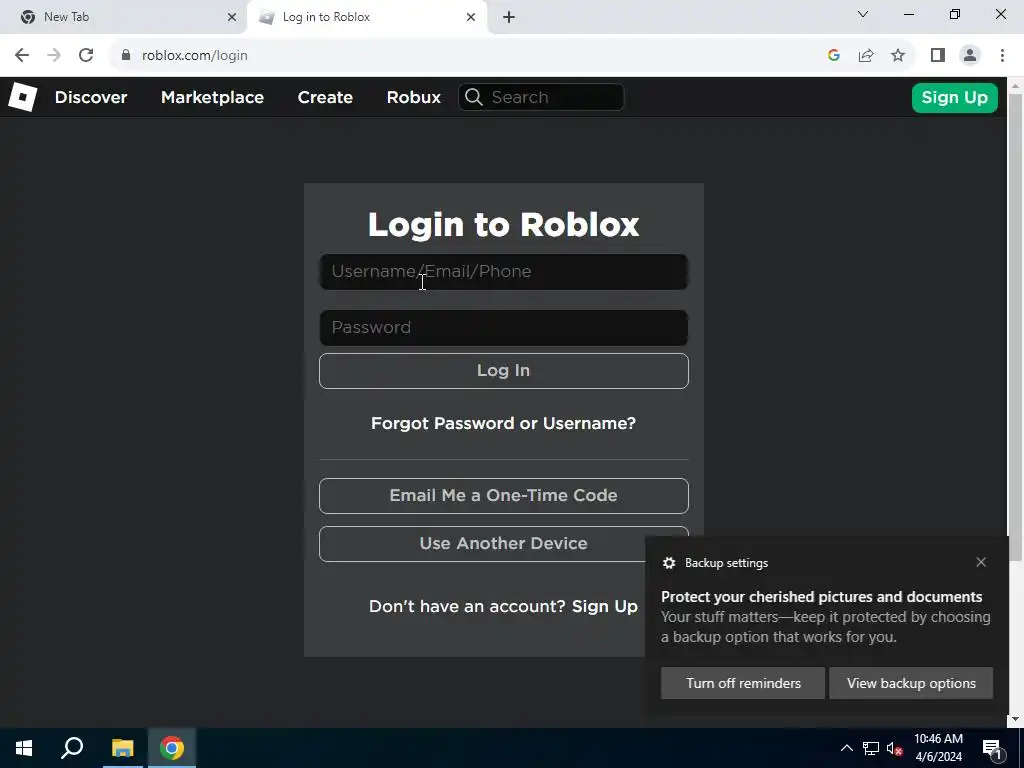This screenshot has width=1024, height=768.
Task: Open Windows taskbar search
Action: (72, 748)
